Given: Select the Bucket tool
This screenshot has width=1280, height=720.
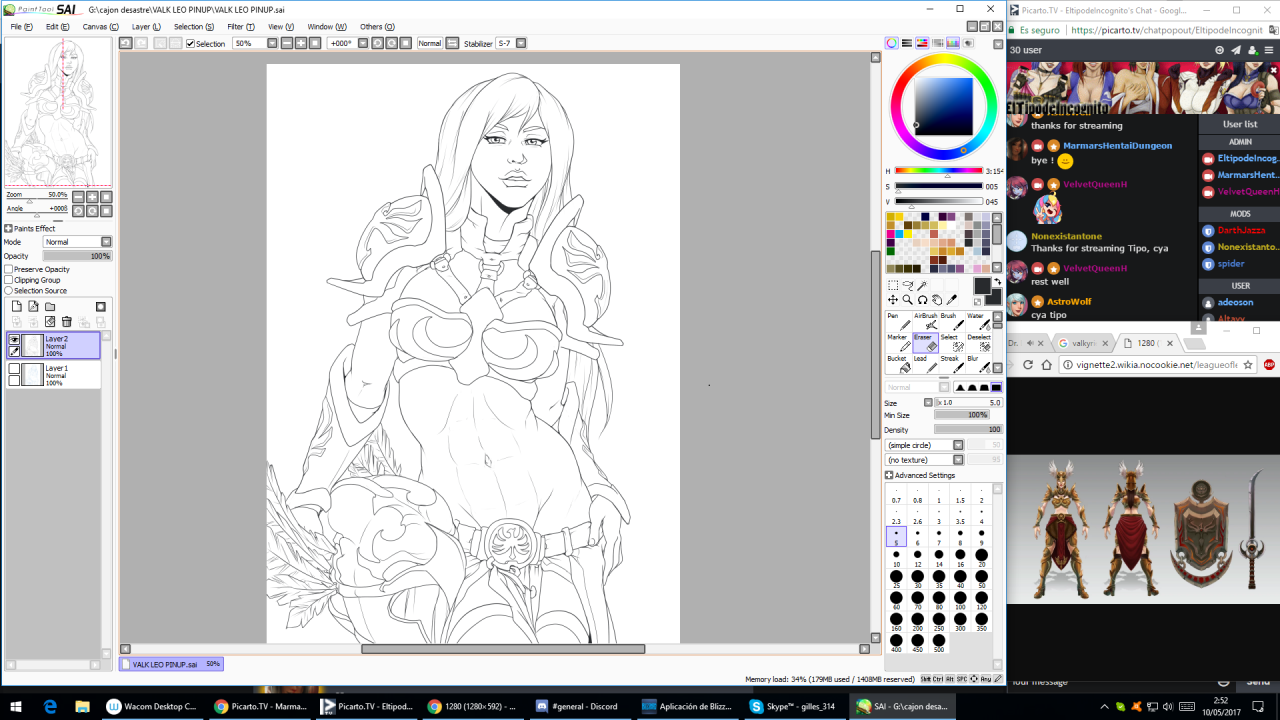Looking at the screenshot, I should 899,363.
